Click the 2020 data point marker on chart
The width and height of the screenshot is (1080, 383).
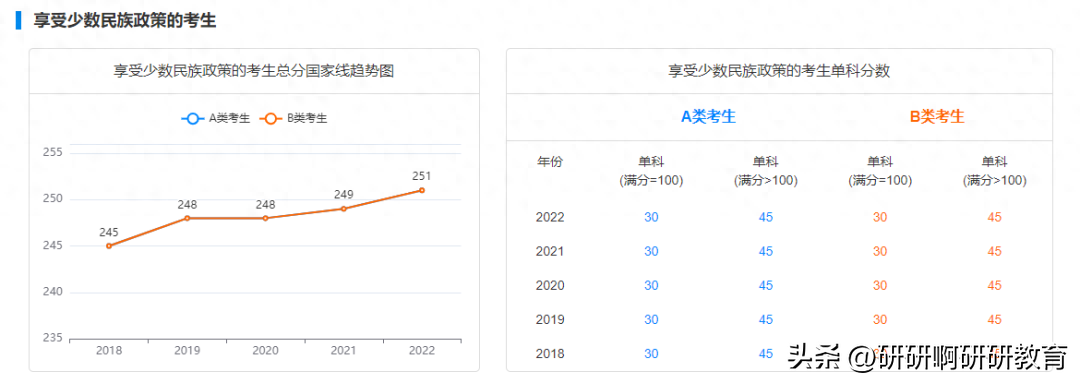point(265,218)
